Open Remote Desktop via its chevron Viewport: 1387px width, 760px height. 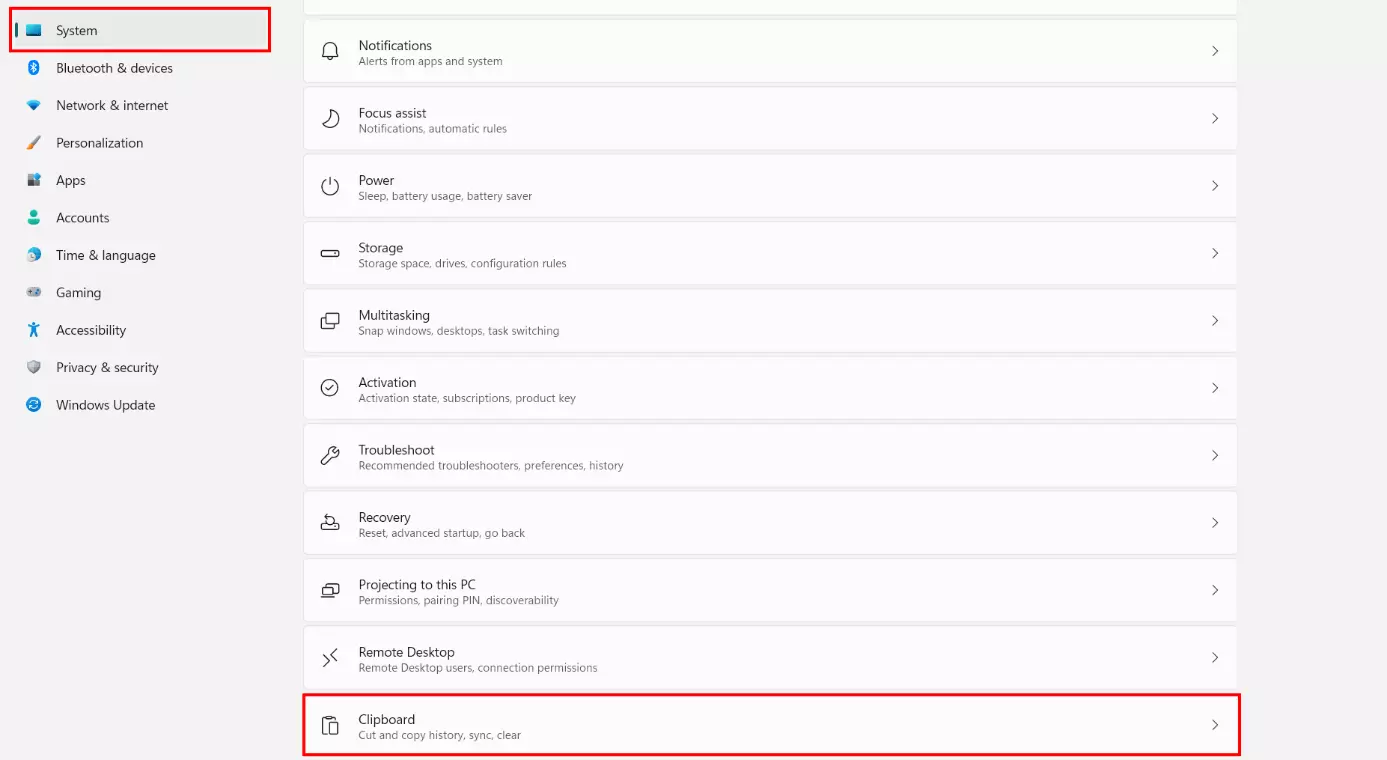(1215, 658)
